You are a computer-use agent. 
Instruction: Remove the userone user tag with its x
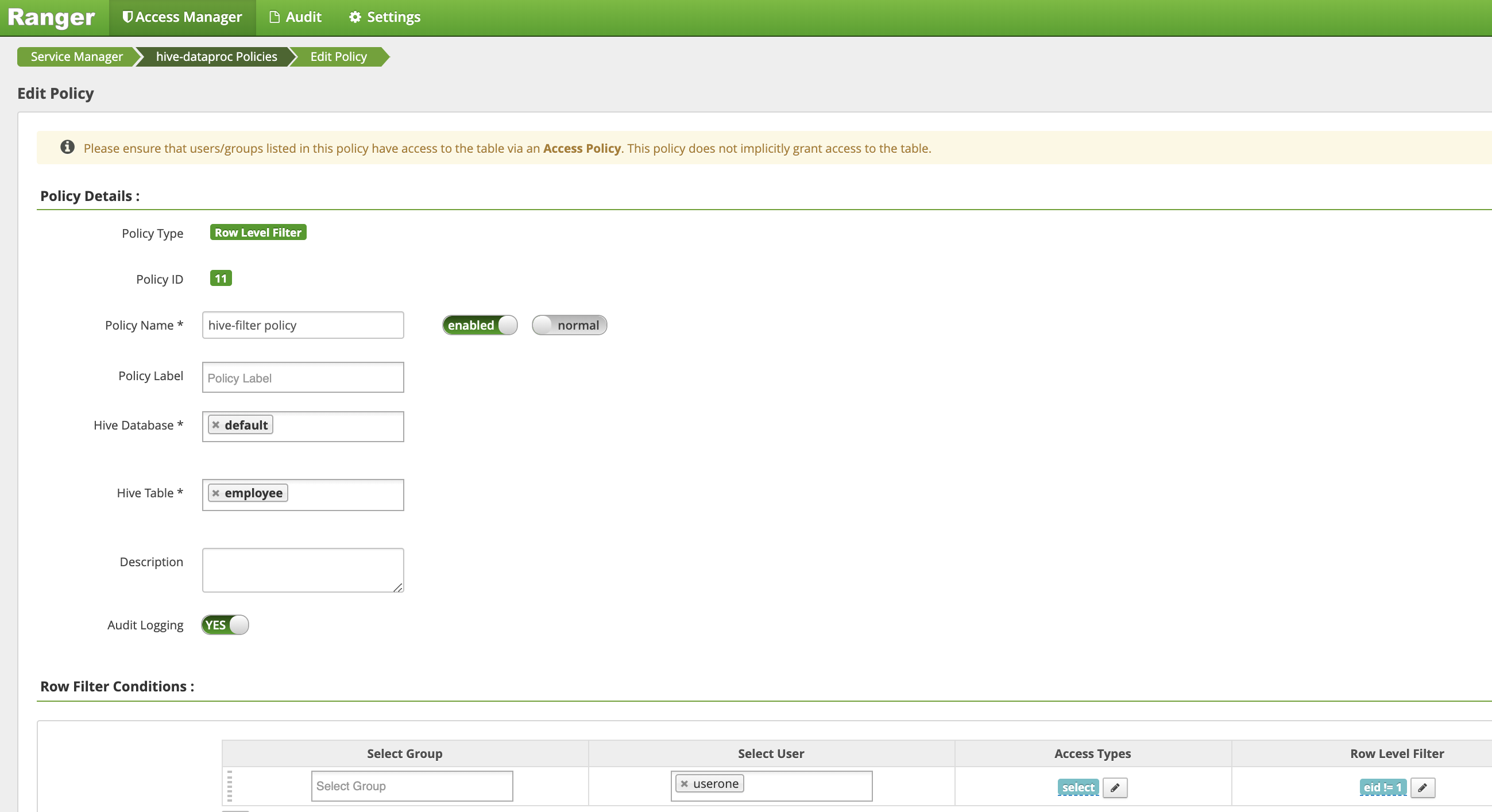tap(684, 784)
